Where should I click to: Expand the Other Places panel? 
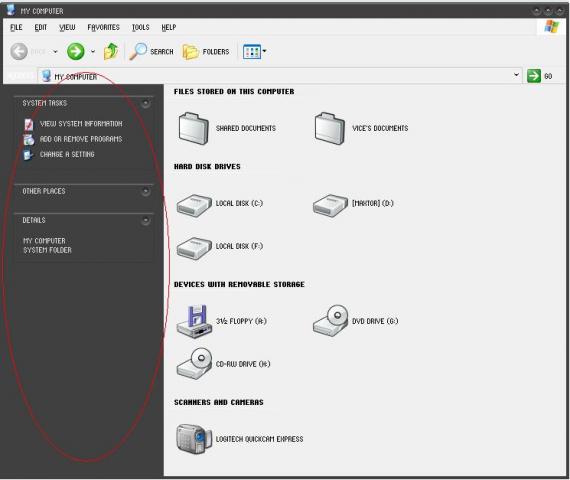pos(145,191)
